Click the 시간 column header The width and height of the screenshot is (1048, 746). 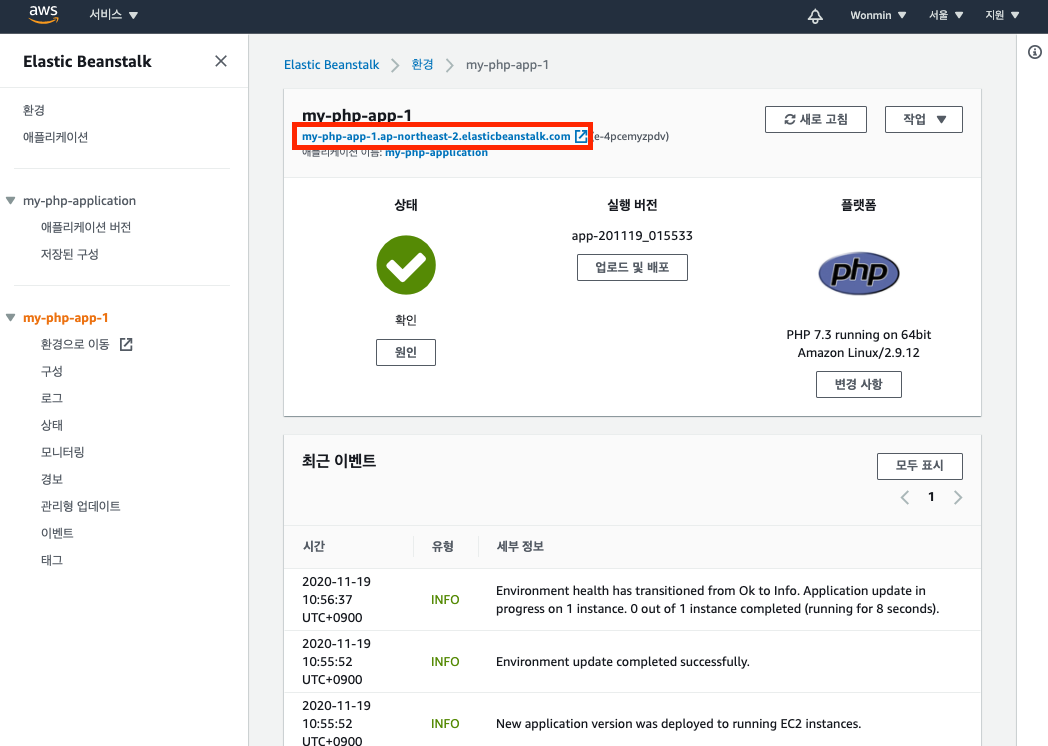(x=313, y=546)
